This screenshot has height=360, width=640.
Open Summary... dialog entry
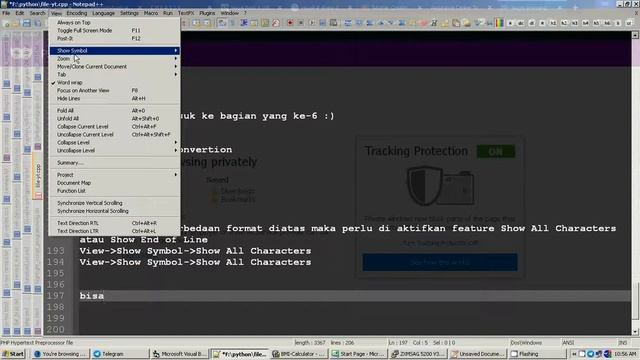pyautogui.click(x=114, y=163)
